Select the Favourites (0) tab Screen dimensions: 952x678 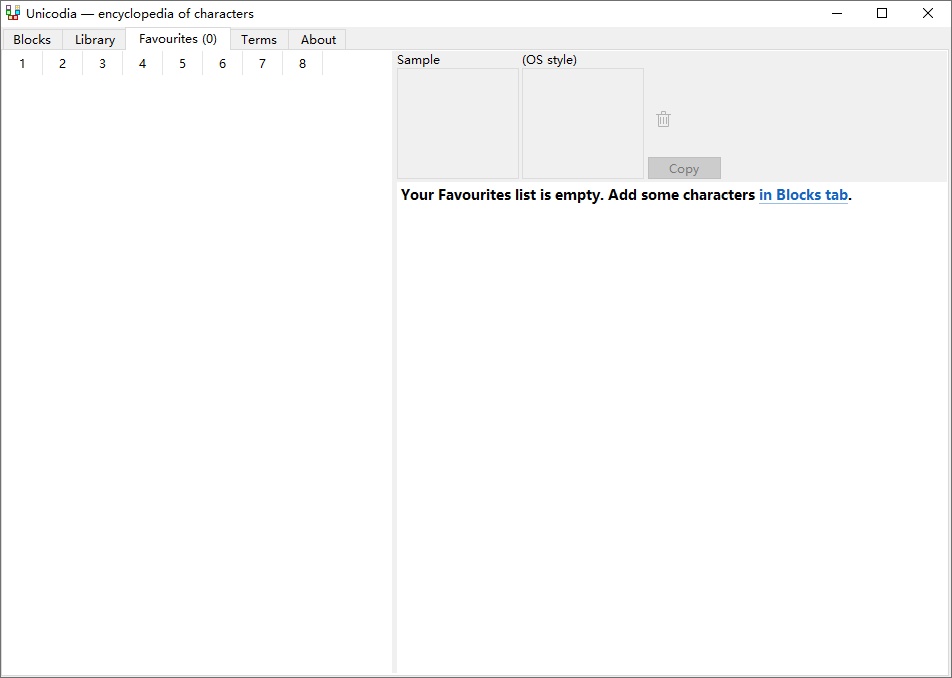click(x=178, y=39)
